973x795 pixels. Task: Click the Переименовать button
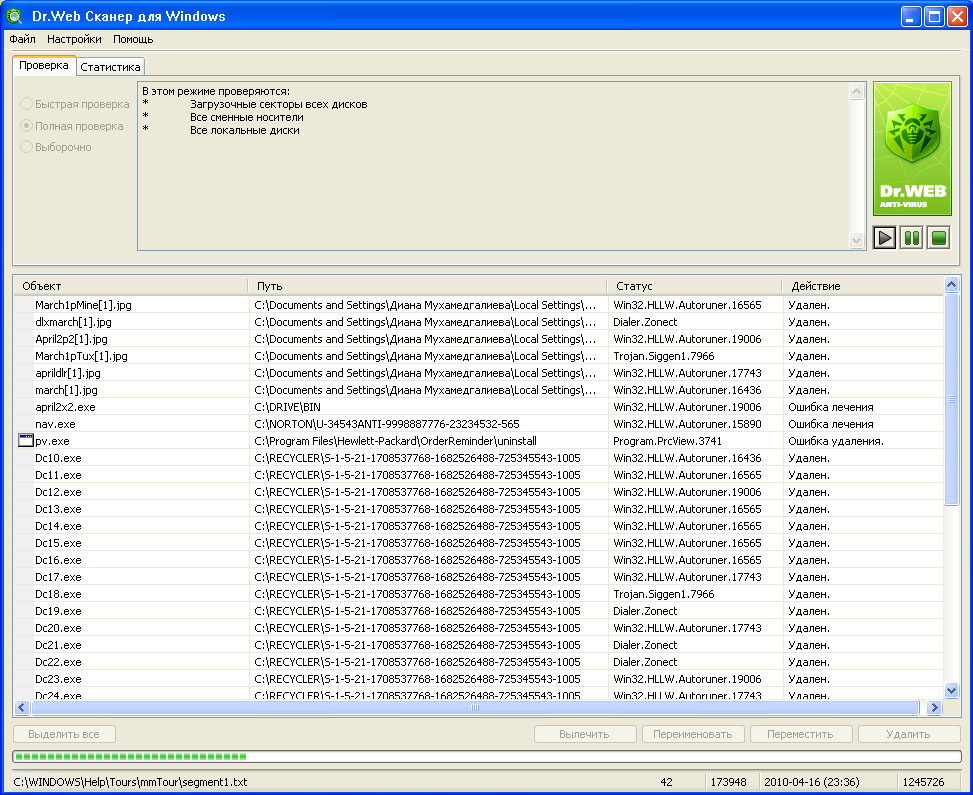point(693,734)
